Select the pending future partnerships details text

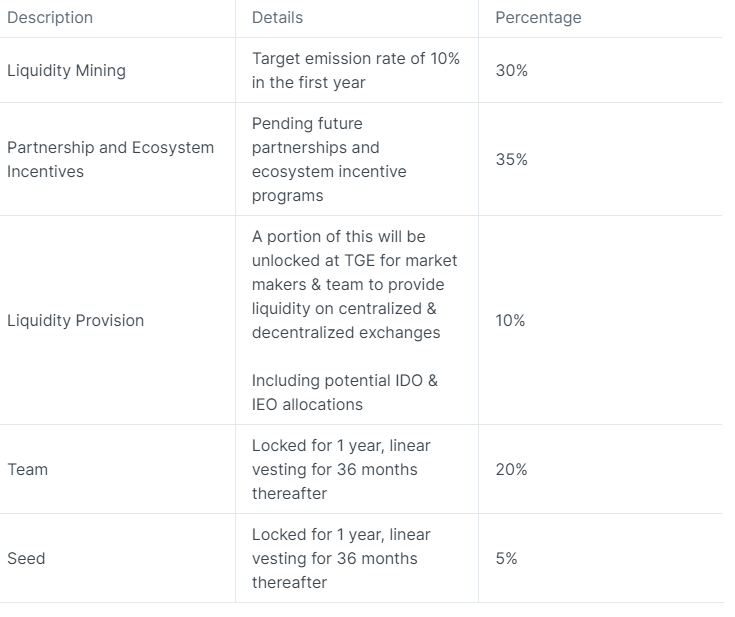(329, 159)
